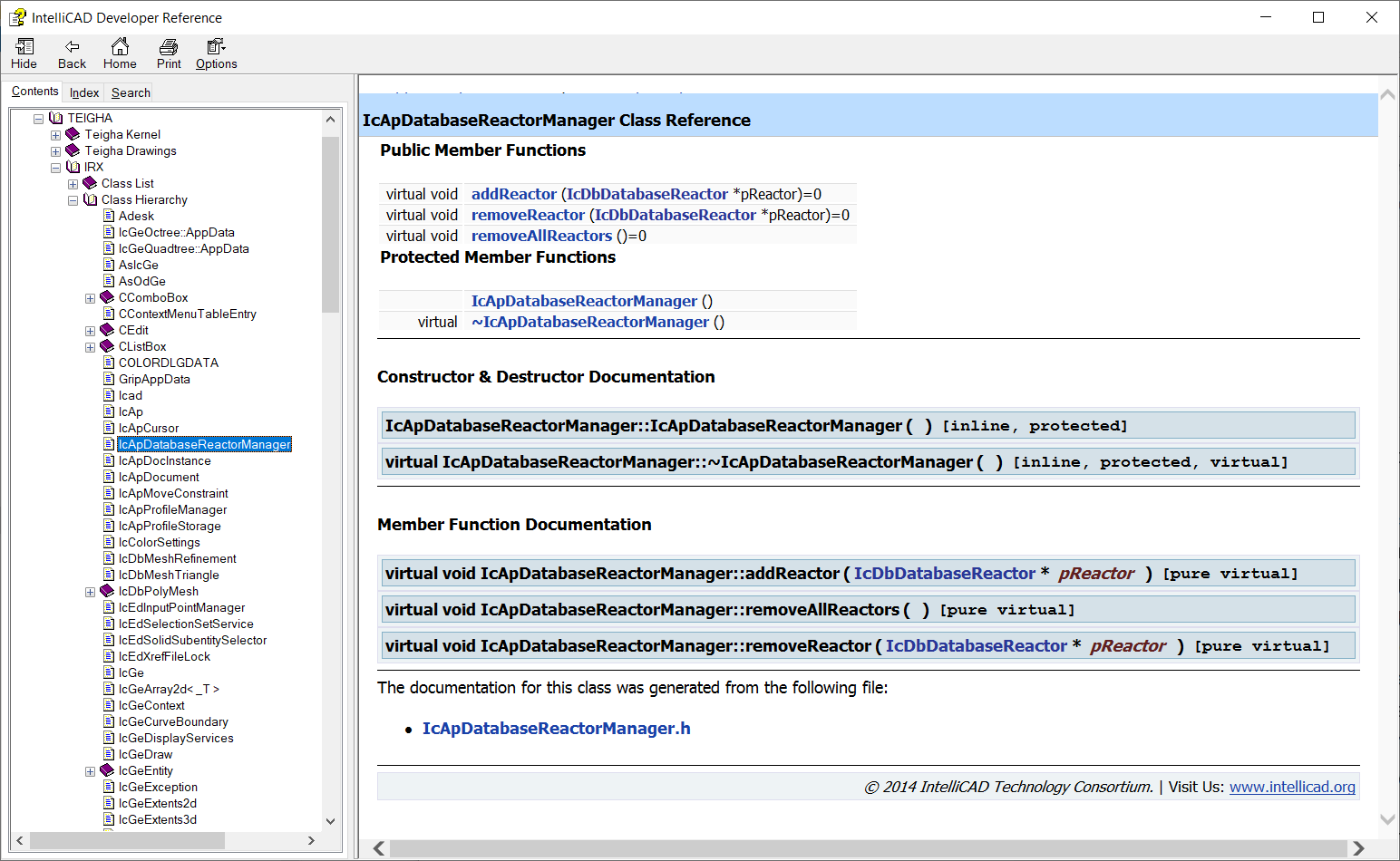Screen dimensions: 1400x861
Task: Click the Class Hierarchy open book icon
Action: coord(90,199)
